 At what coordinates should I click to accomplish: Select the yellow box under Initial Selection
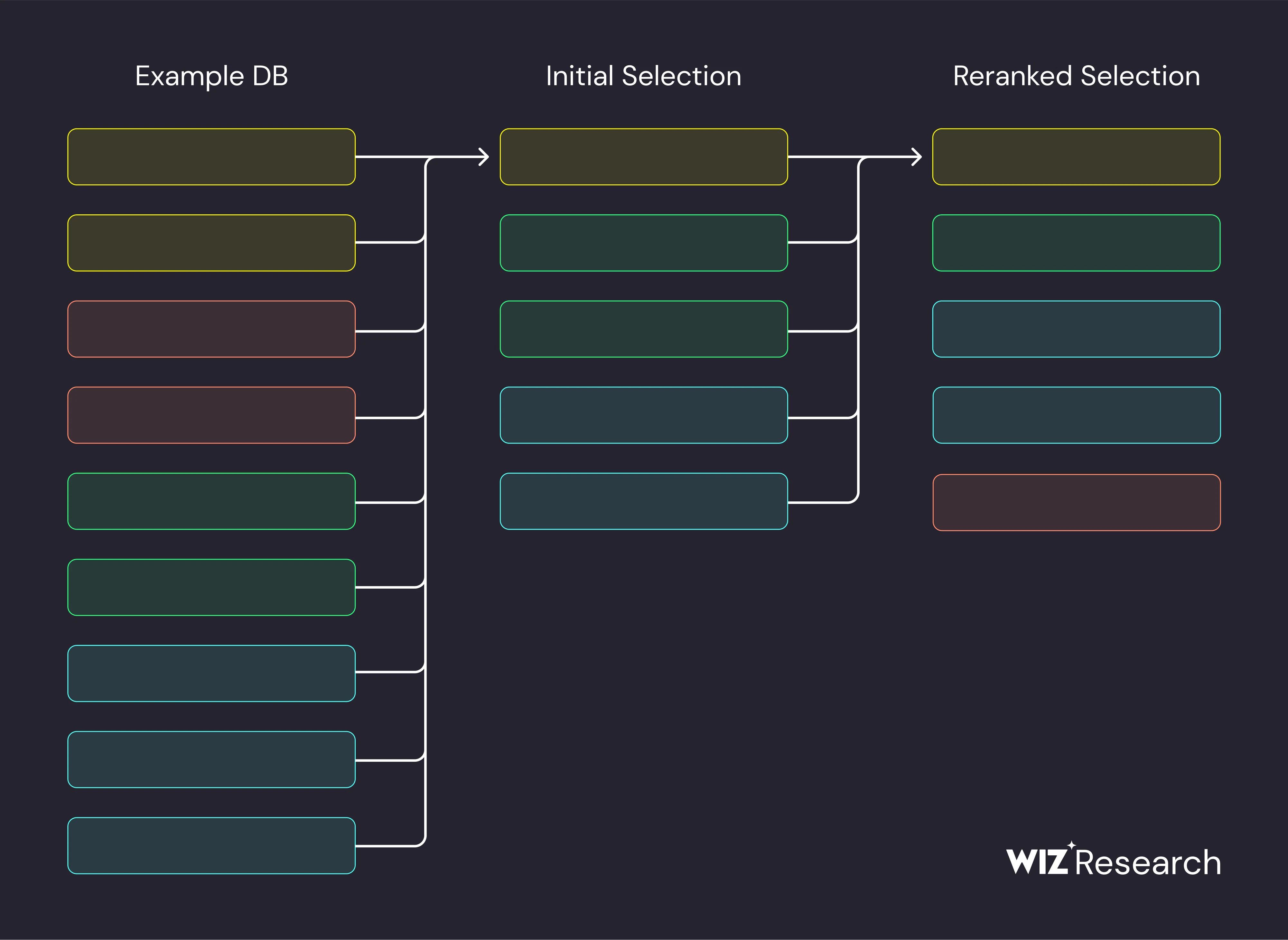(643, 157)
